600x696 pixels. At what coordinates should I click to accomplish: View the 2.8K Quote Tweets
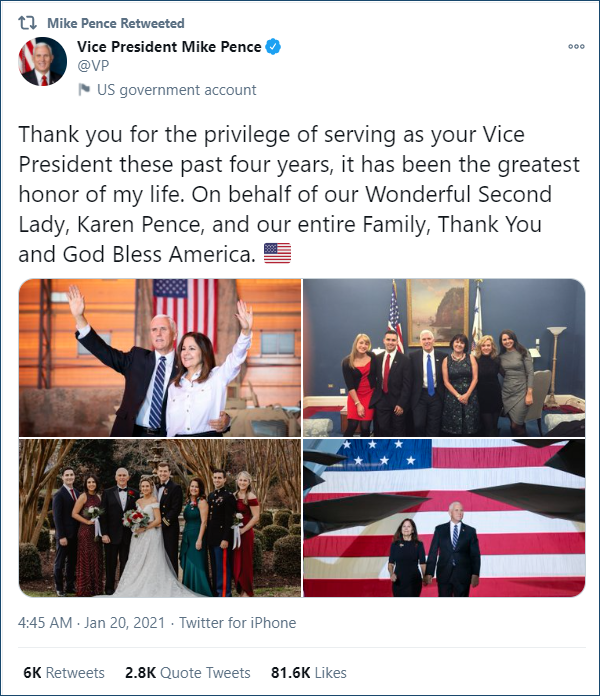188,673
